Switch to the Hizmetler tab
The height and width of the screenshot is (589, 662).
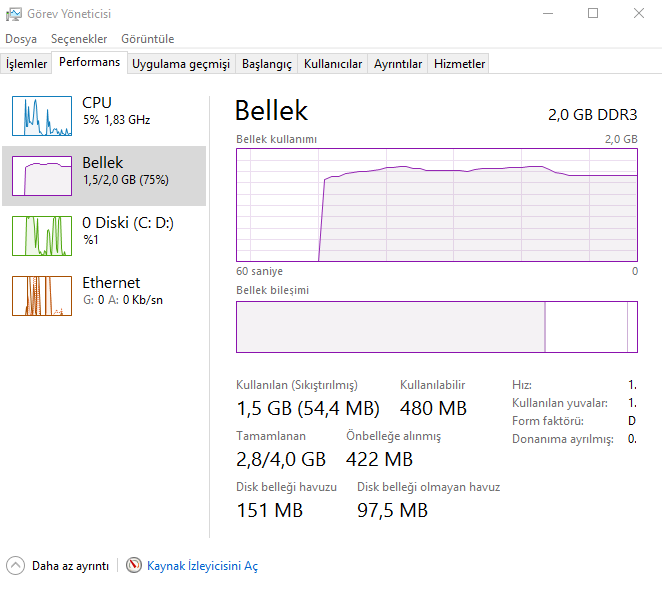[459, 64]
